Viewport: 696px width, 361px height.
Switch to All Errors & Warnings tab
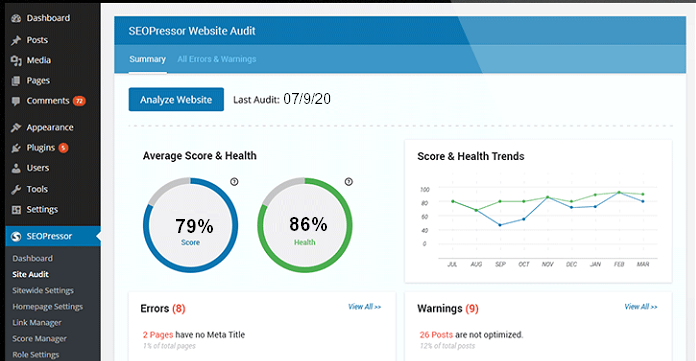click(x=217, y=59)
